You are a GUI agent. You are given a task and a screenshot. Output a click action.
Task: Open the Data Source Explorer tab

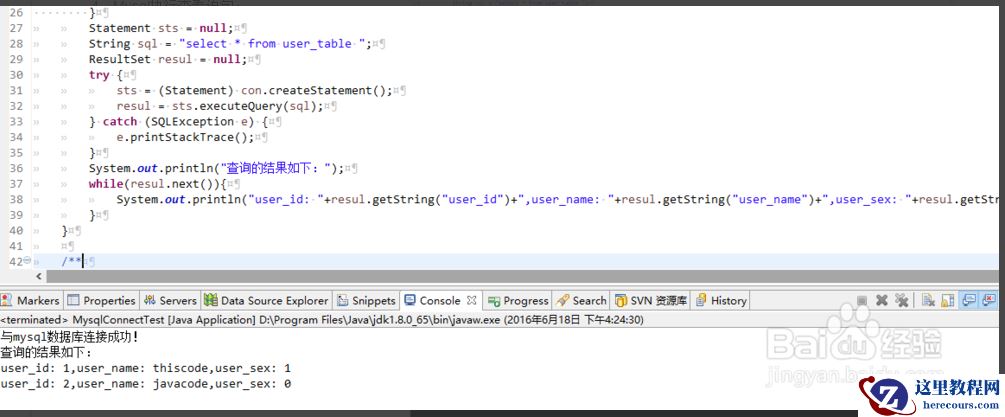pyautogui.click(x=267, y=300)
